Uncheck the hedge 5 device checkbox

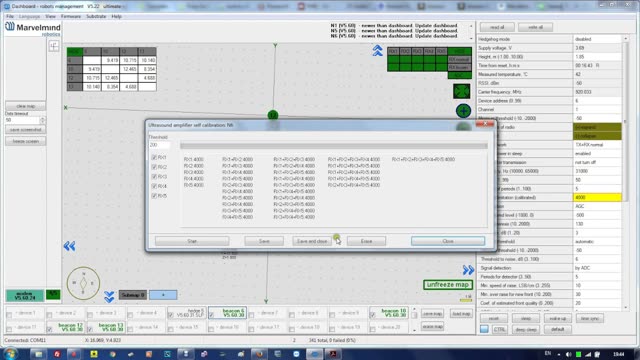[171, 315]
